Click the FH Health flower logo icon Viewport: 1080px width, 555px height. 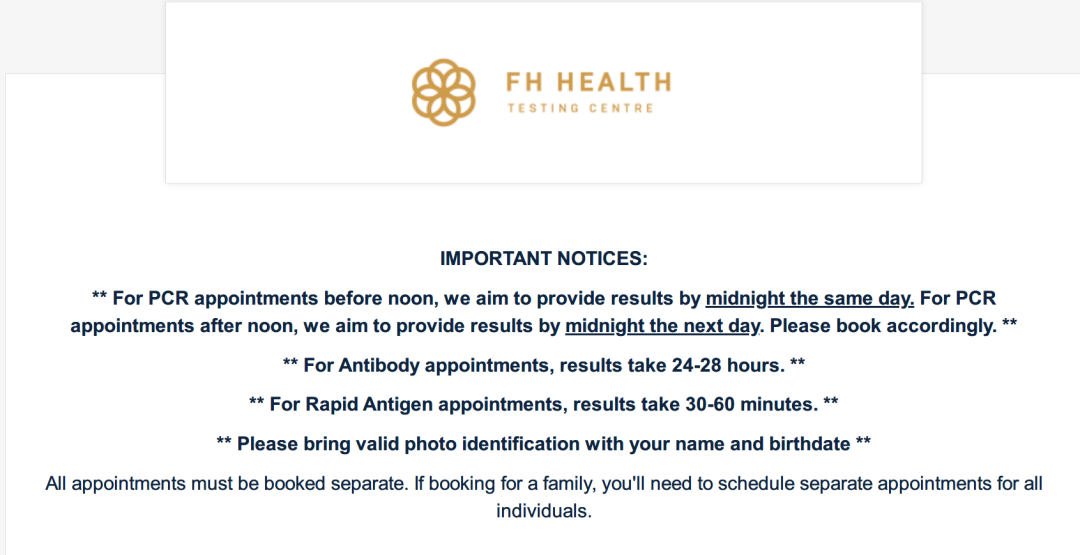click(x=444, y=92)
